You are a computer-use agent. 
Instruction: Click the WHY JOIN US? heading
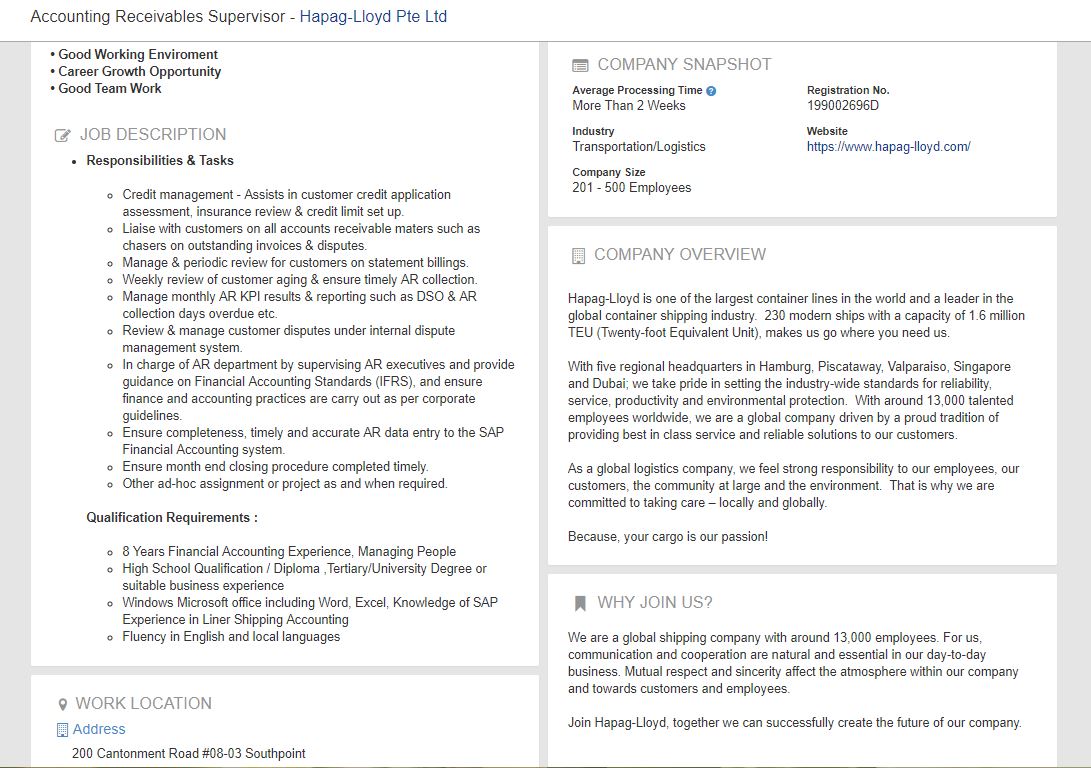coord(655,602)
